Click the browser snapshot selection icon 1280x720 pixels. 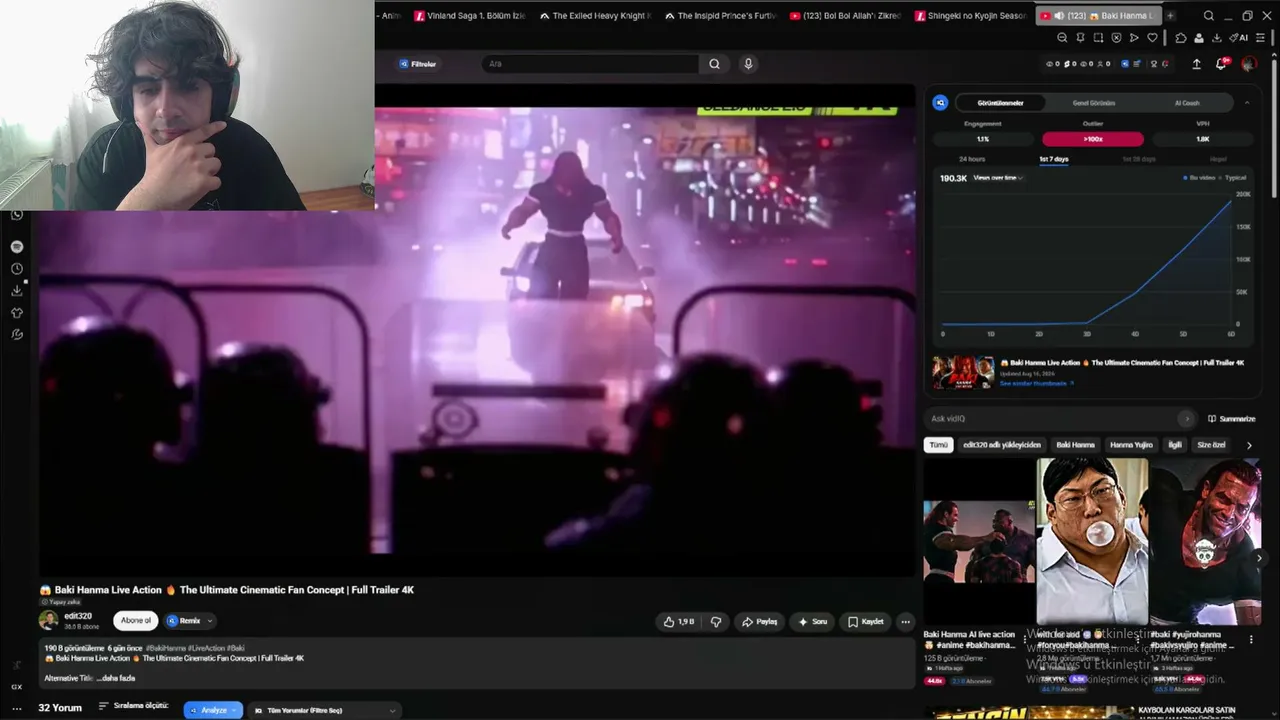tap(1098, 38)
